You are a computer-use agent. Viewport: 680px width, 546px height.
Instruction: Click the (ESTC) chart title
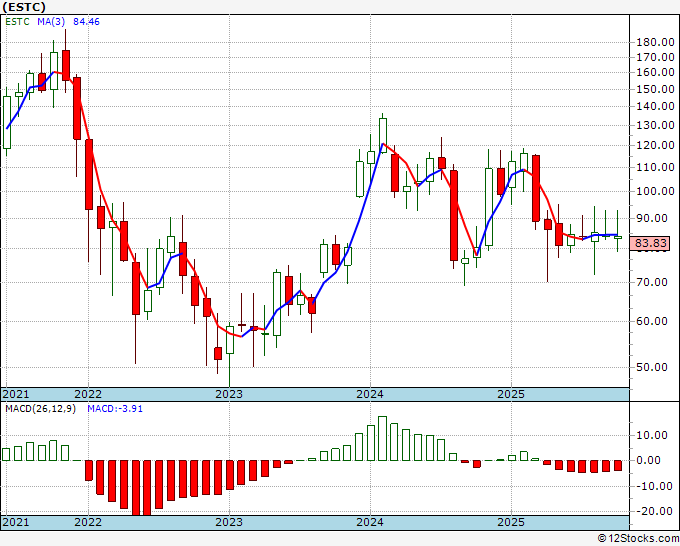click(24, 7)
